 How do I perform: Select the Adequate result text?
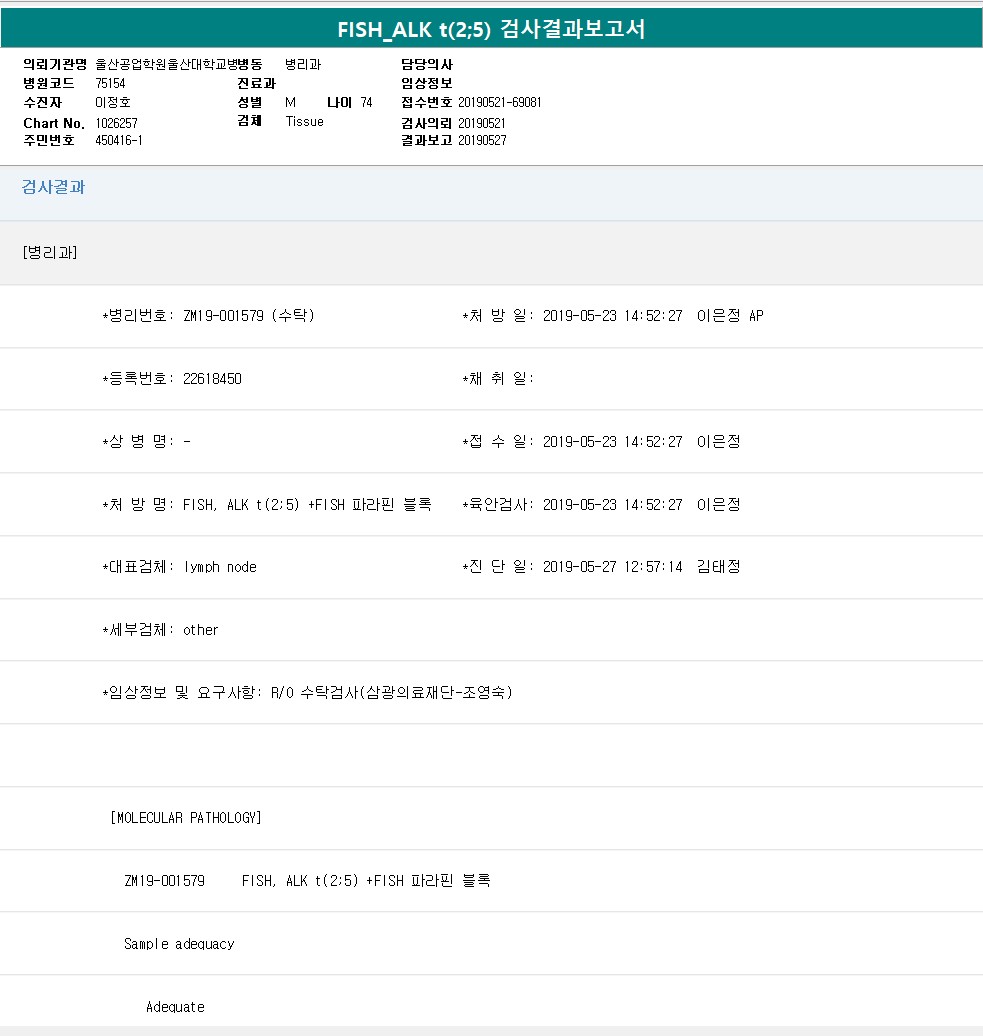(x=175, y=1007)
